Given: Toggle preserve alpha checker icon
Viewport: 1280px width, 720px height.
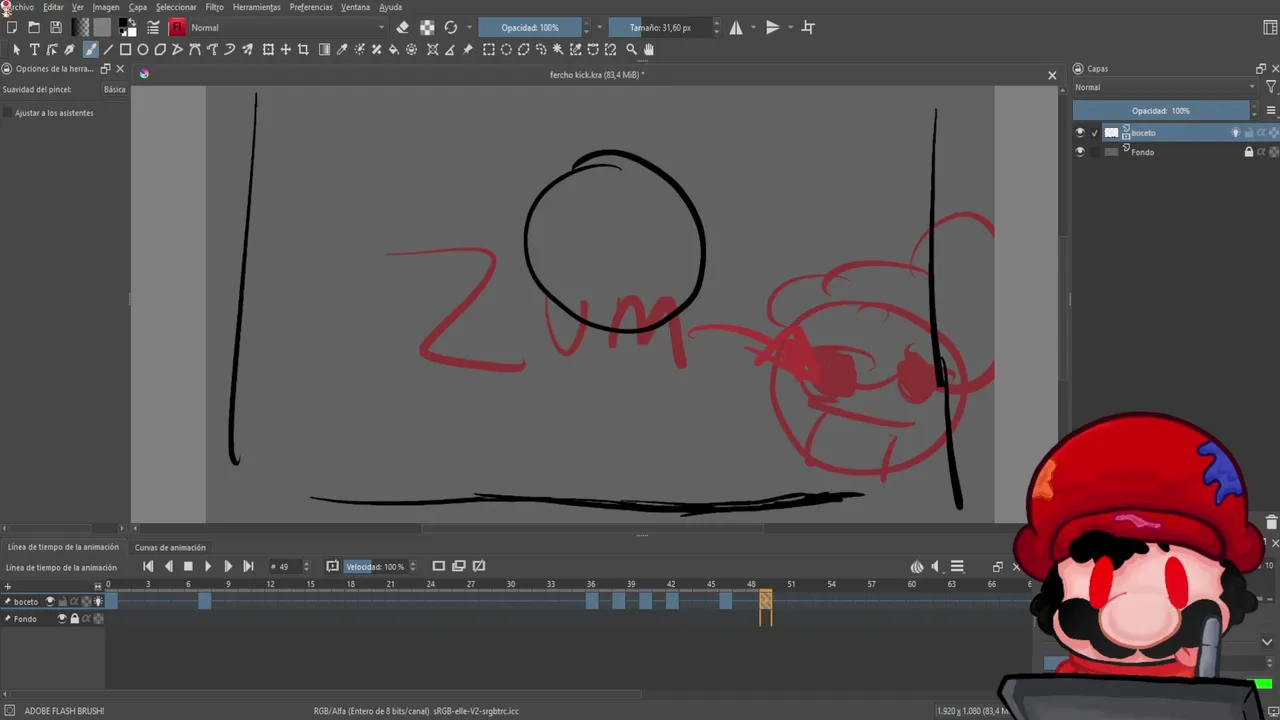Looking at the screenshot, I should coord(427,27).
